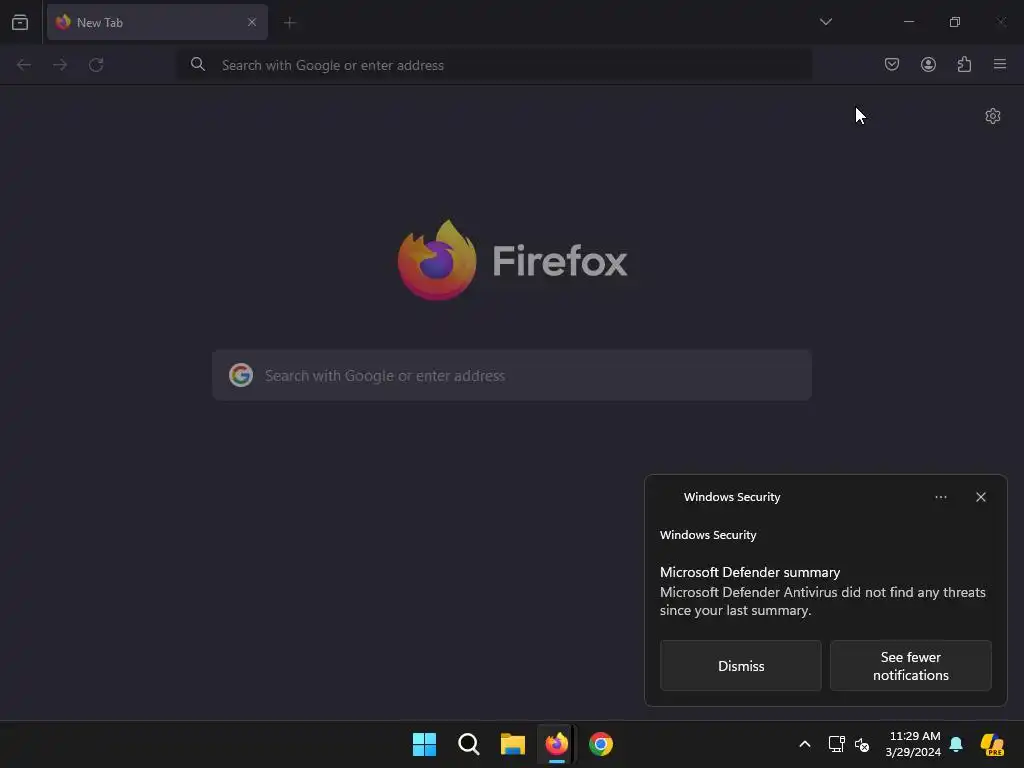Click the Dismiss button
The height and width of the screenshot is (768, 1024).
(741, 665)
